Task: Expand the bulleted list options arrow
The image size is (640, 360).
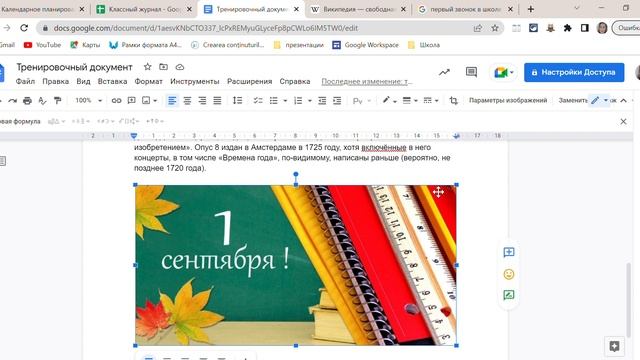Action: point(285,100)
